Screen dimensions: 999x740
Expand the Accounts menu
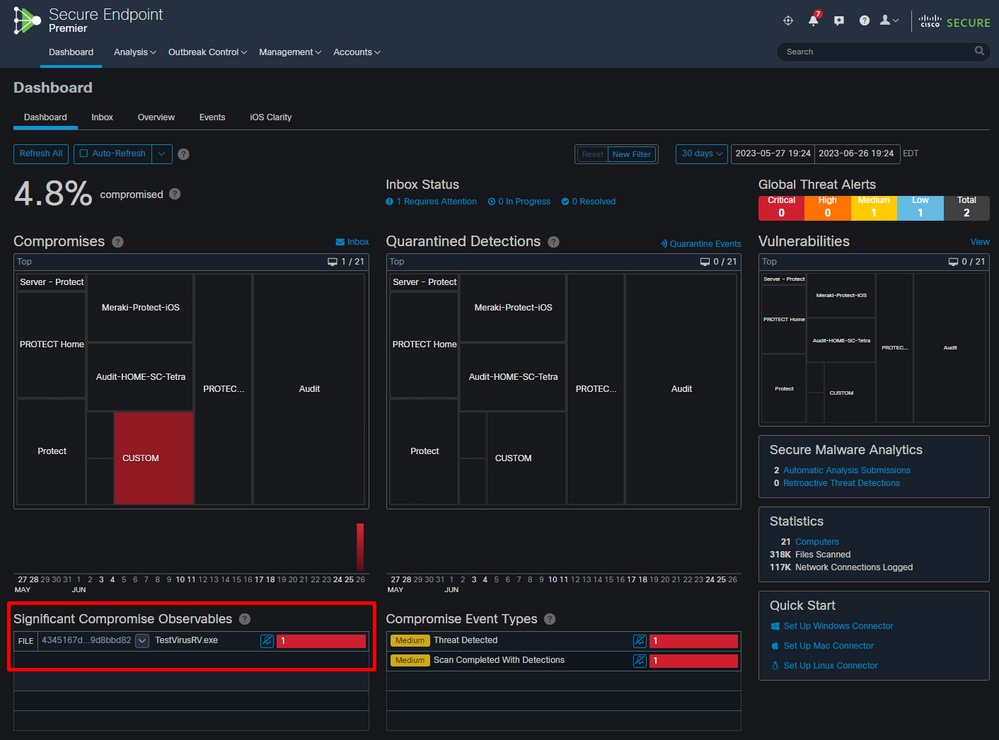point(357,52)
